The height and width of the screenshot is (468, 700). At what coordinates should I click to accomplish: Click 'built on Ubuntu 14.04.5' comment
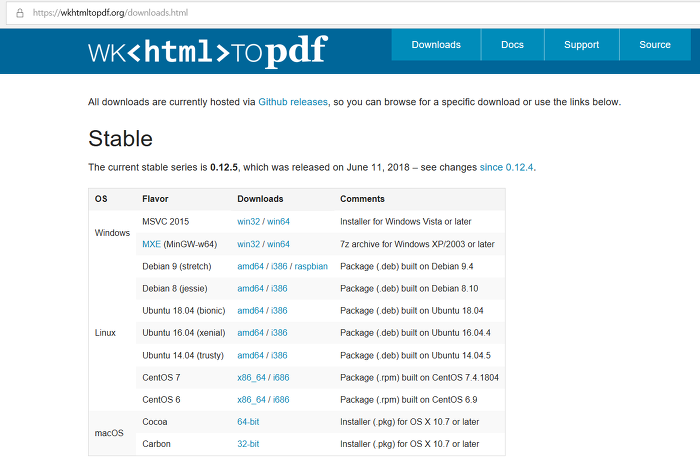coord(415,355)
